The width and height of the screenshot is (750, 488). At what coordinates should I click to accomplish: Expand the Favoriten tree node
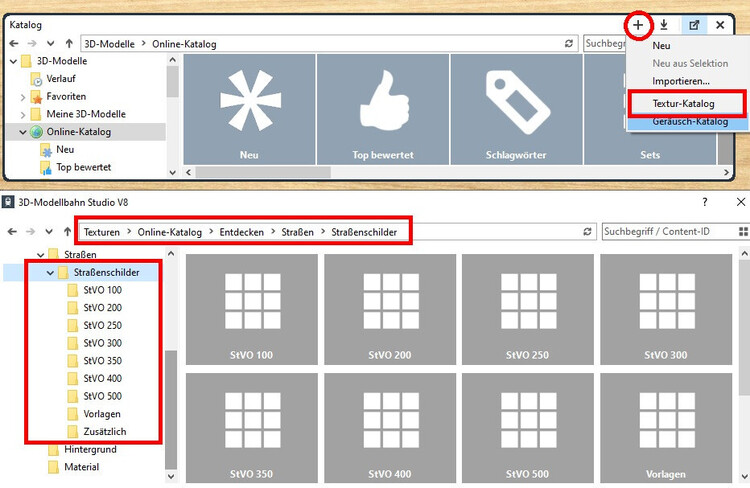[x=22, y=97]
